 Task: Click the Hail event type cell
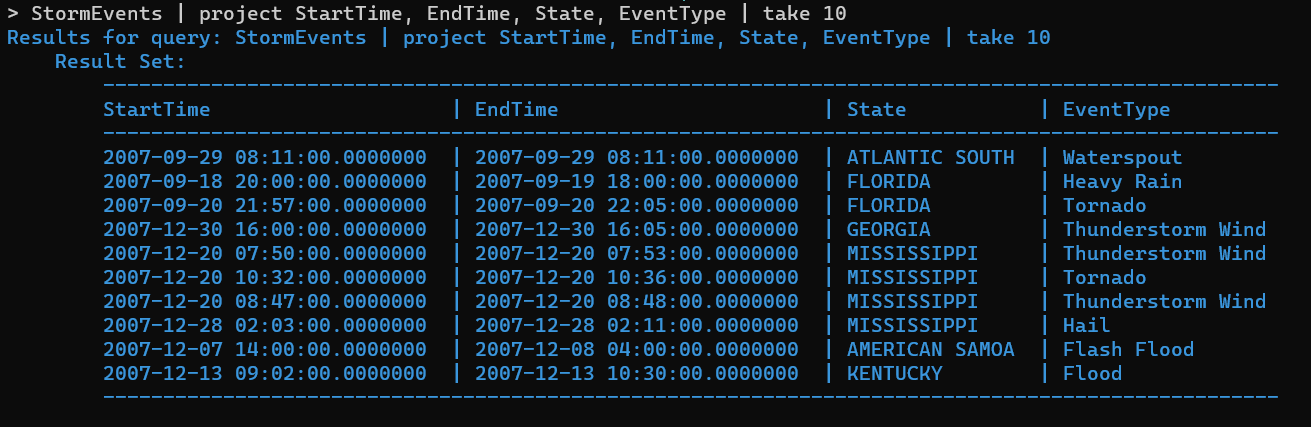click(1086, 326)
